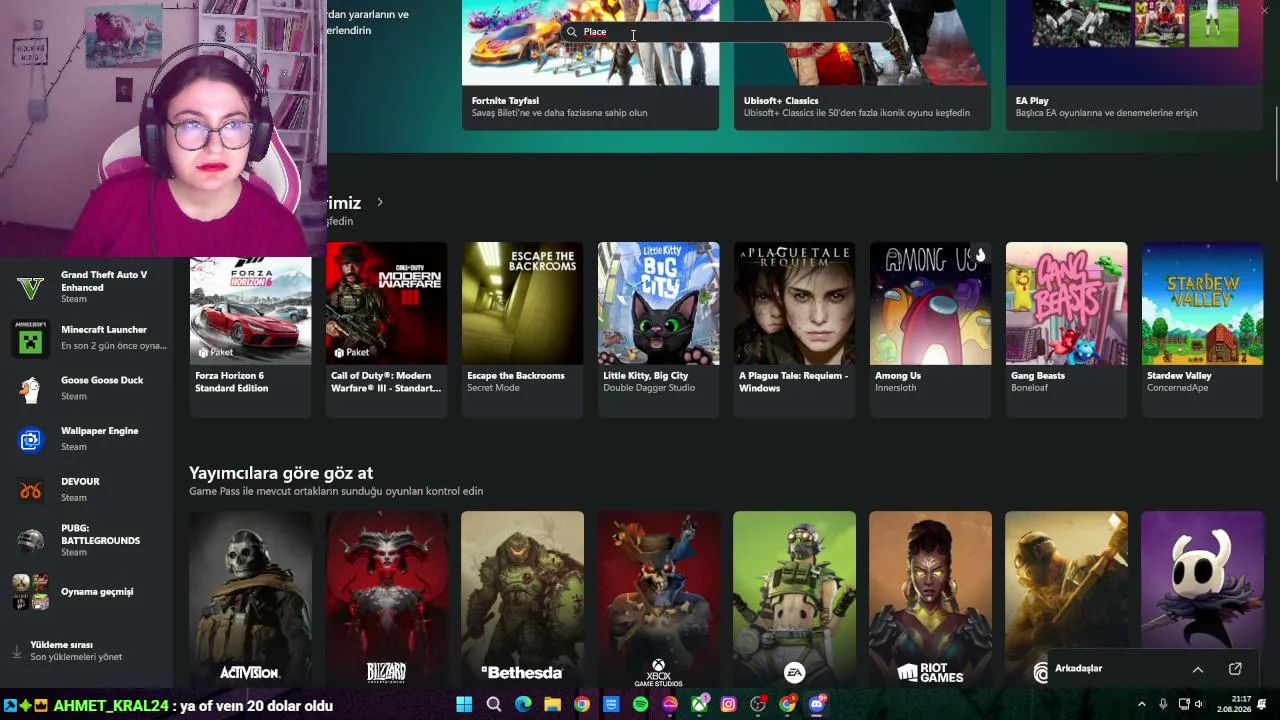Click the search magnifier icon in search box

[572, 32]
